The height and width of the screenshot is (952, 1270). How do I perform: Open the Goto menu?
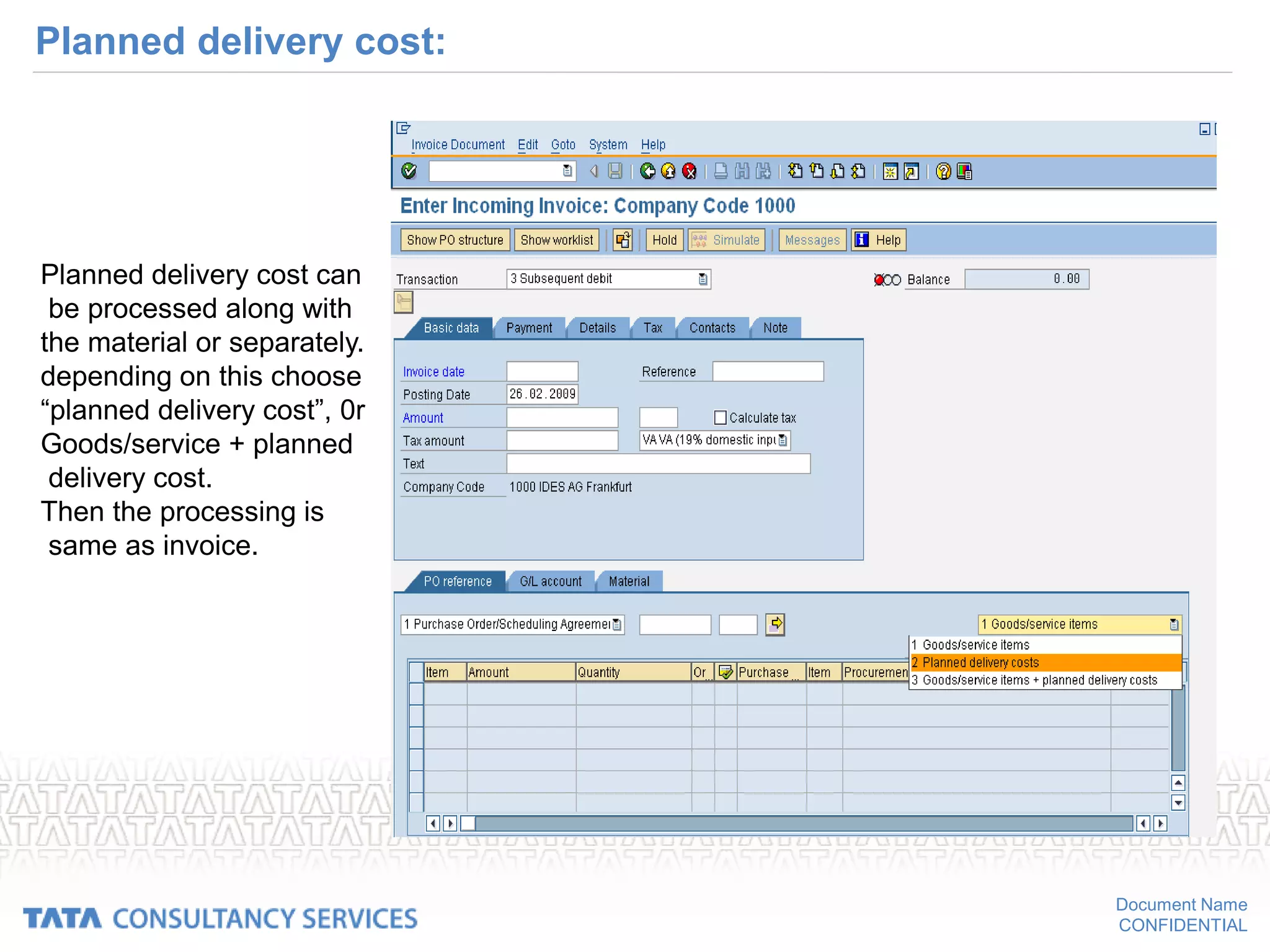click(x=563, y=144)
